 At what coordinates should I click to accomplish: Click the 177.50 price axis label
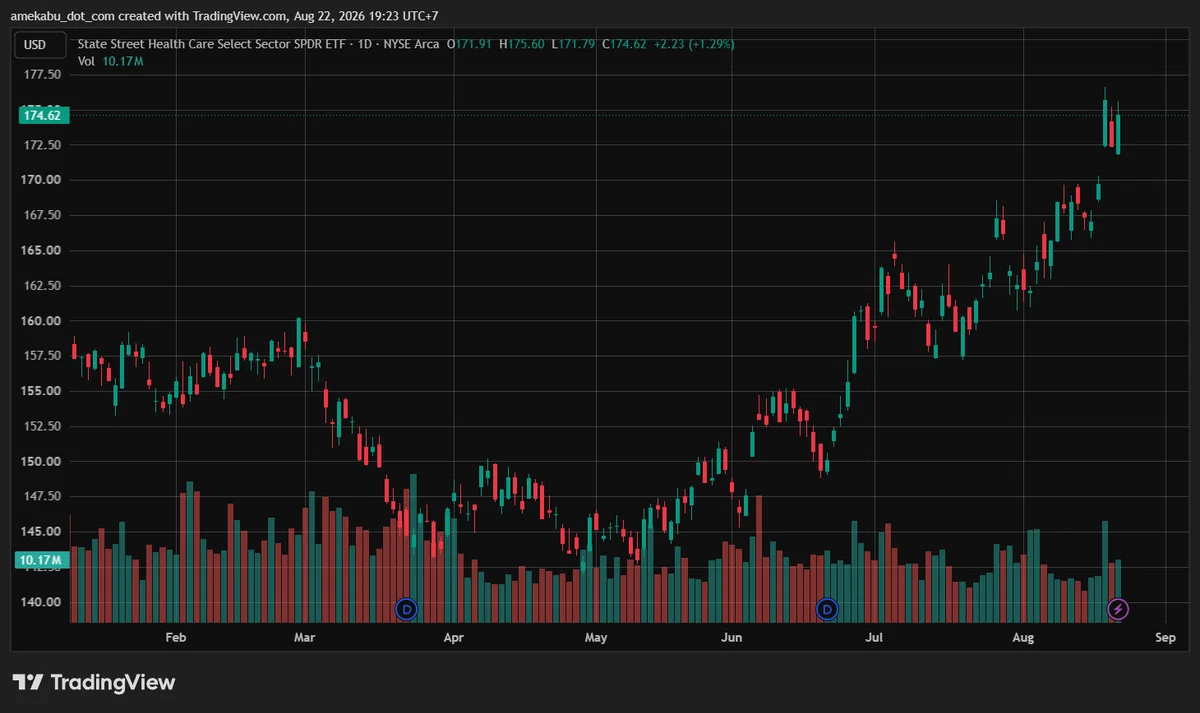(41, 75)
